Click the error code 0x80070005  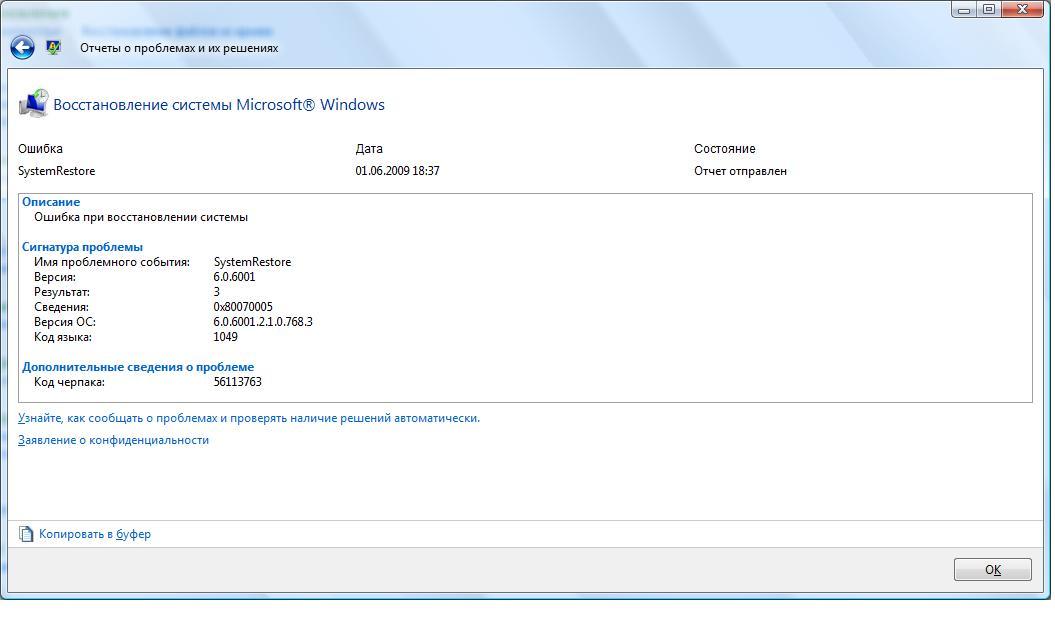coord(243,307)
